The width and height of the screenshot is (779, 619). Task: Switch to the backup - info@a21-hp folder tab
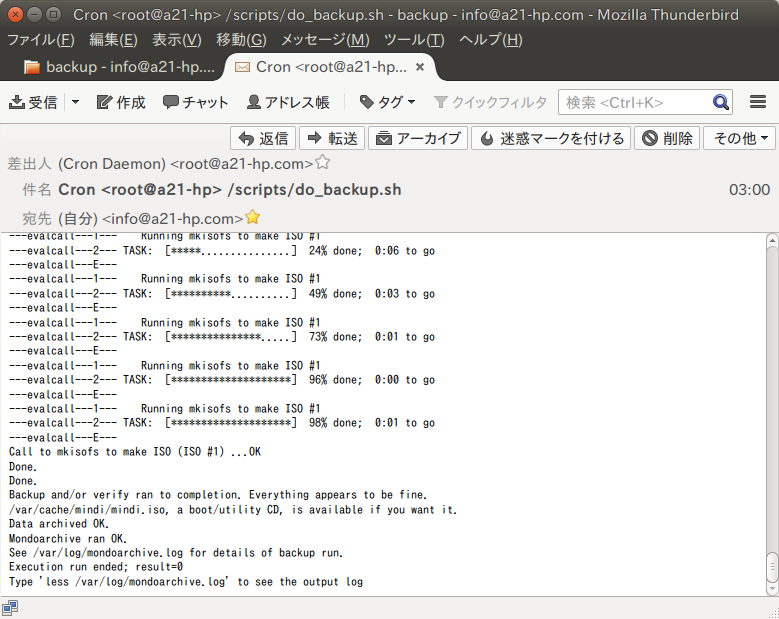[x=119, y=67]
